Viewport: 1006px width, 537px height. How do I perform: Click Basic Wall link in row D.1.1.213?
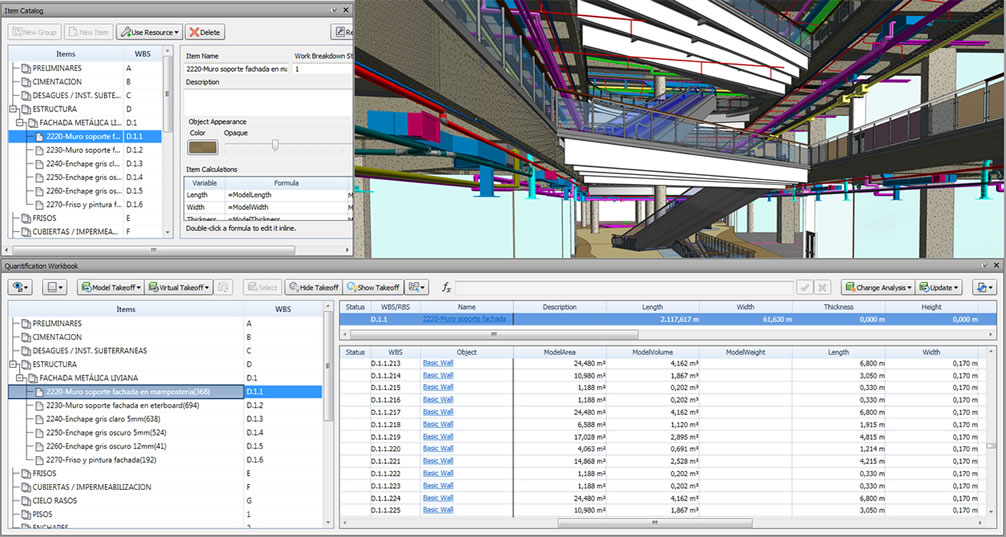pos(438,363)
